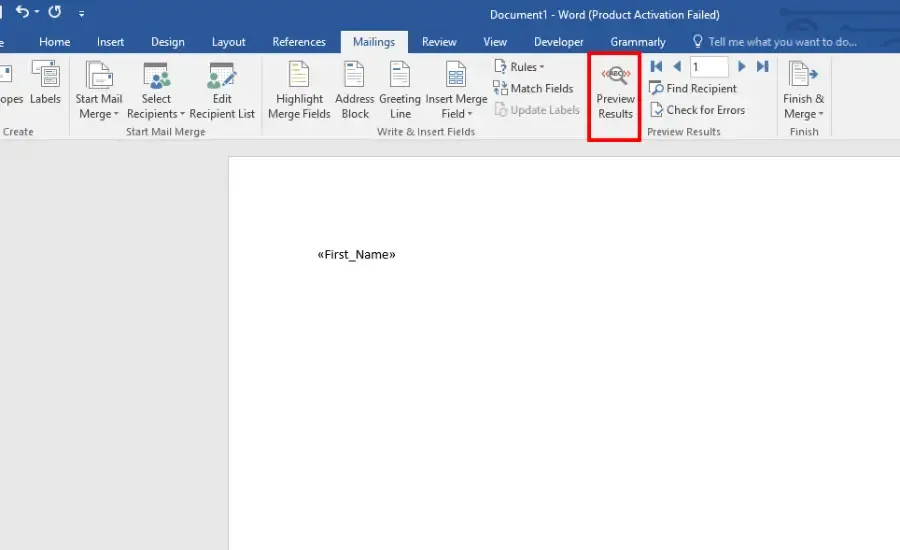Click the «First_Name» merge field in document
Image resolution: width=900 pixels, height=550 pixels.
pos(356,254)
